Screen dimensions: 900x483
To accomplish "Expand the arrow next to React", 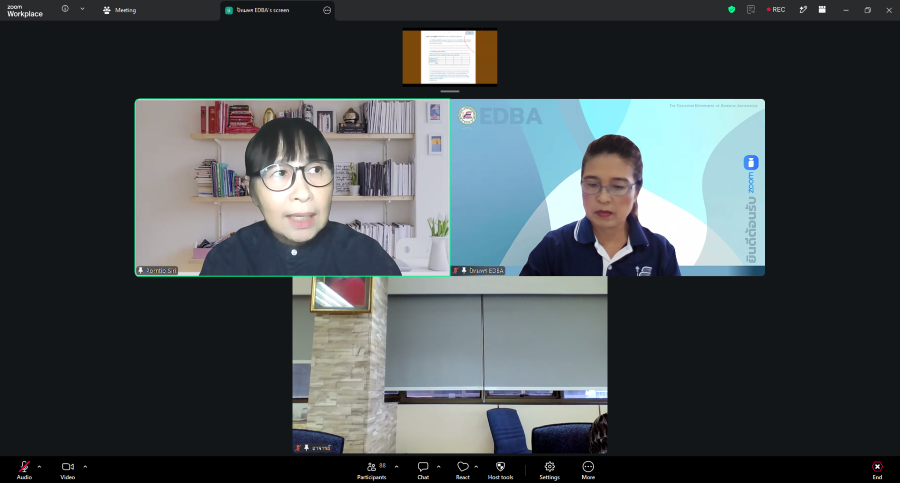I will (476, 466).
